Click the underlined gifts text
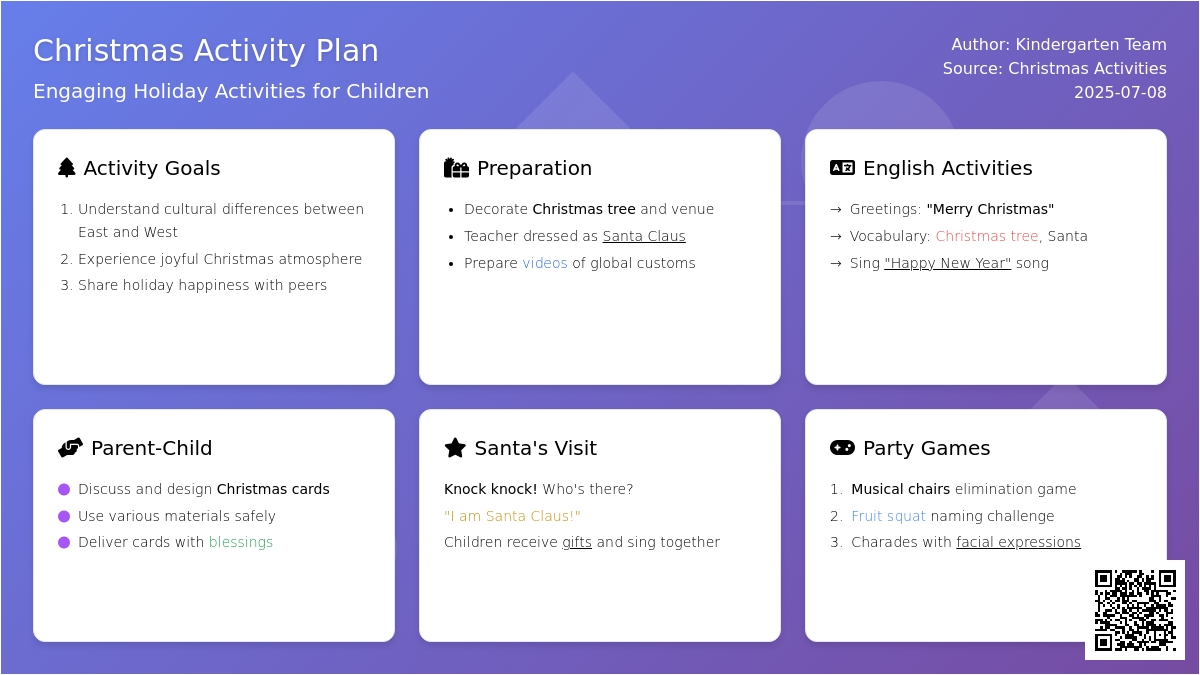1200x675 pixels. pyautogui.click(x=577, y=542)
